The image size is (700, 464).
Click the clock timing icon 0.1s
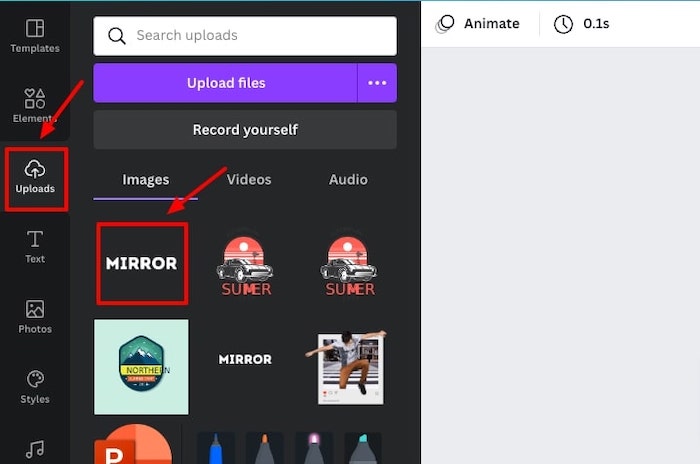point(563,24)
